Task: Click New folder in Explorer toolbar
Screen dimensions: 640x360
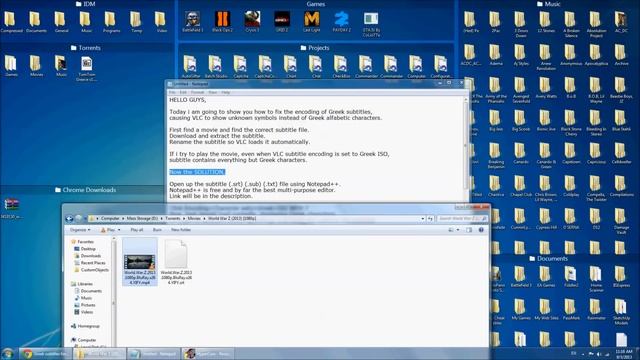Action: (181, 230)
